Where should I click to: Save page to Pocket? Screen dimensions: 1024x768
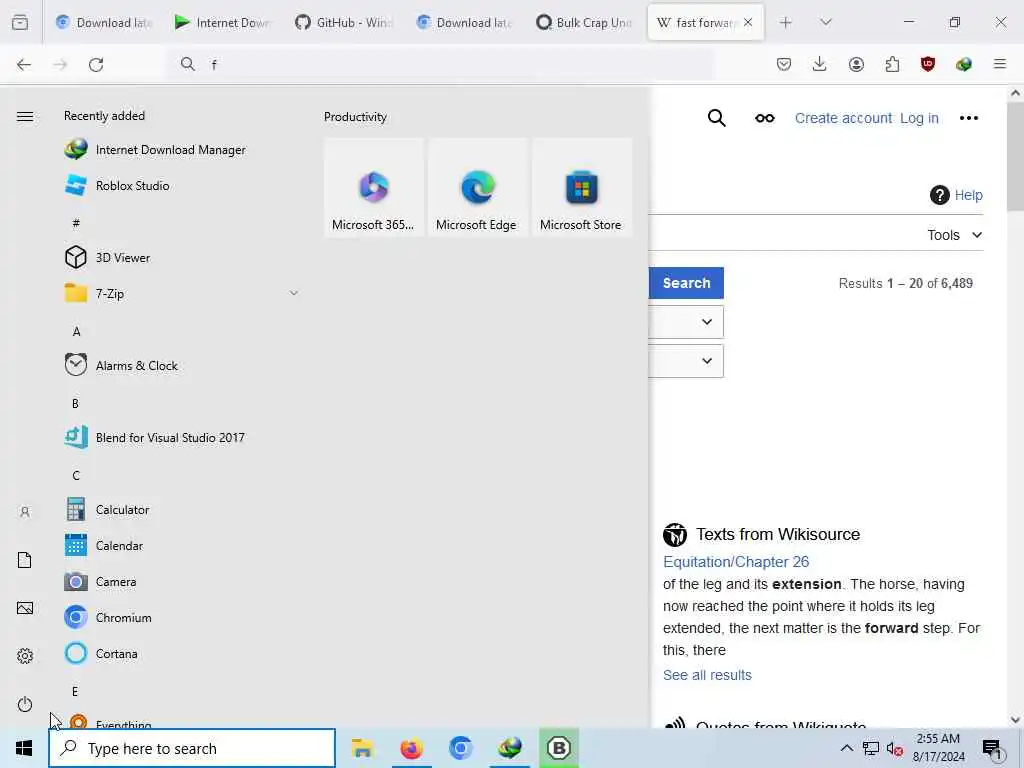click(784, 64)
